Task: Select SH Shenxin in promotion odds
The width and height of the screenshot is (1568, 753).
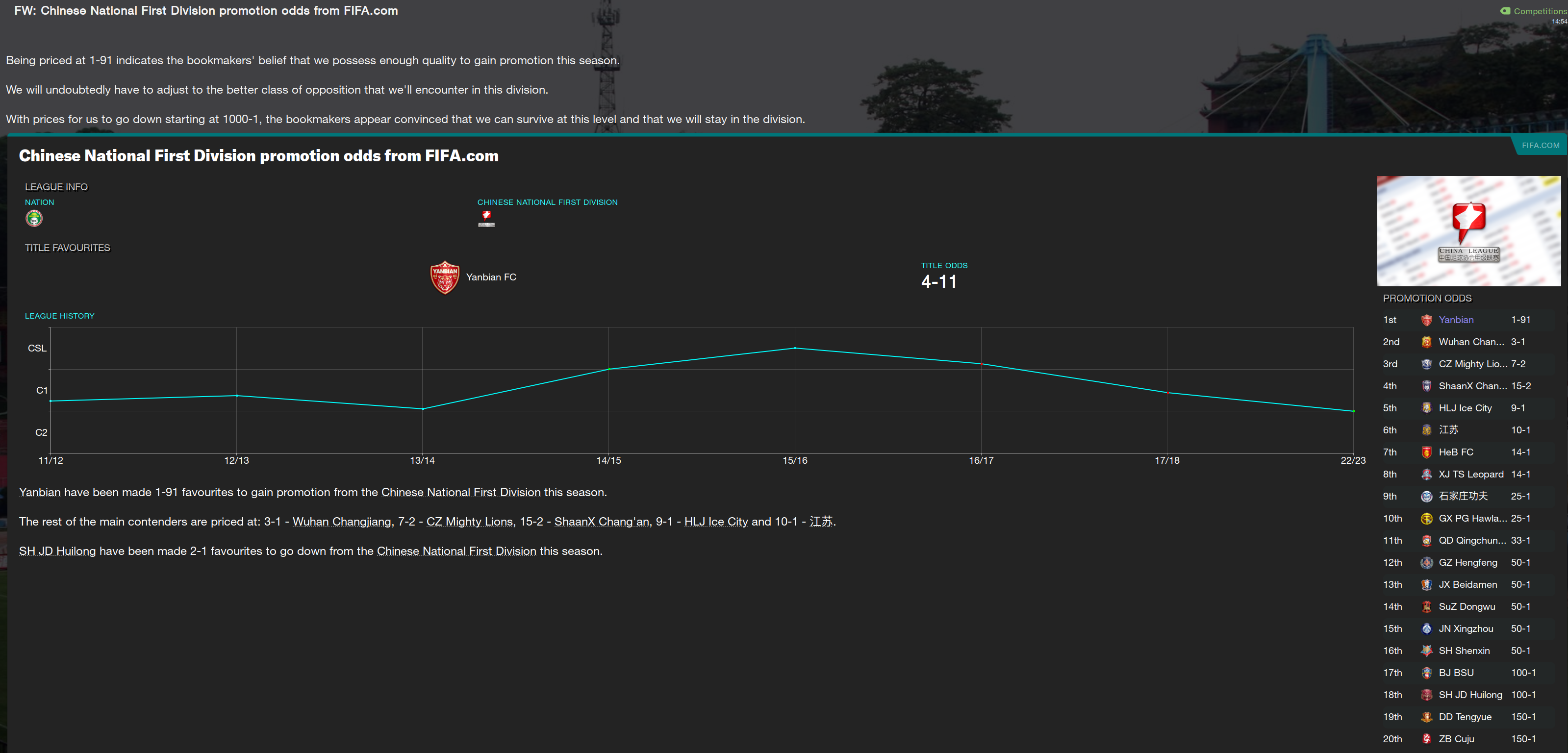Action: 1463,651
